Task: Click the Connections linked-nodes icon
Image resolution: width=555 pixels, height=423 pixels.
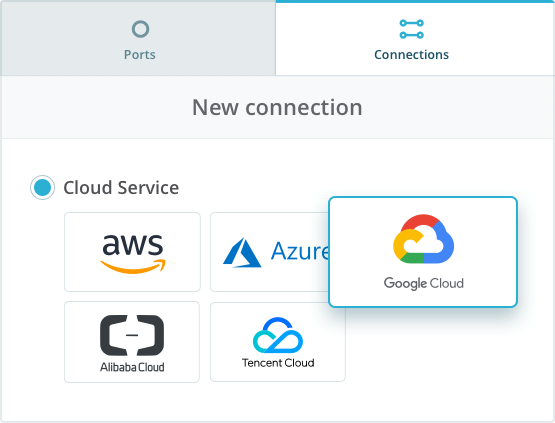Action: (x=411, y=29)
